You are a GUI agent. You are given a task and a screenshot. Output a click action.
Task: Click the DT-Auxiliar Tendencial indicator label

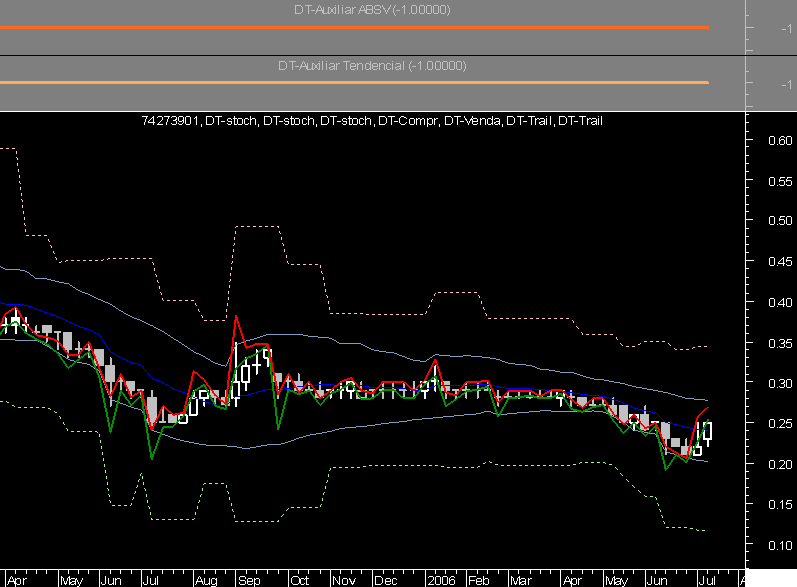click(x=372, y=66)
